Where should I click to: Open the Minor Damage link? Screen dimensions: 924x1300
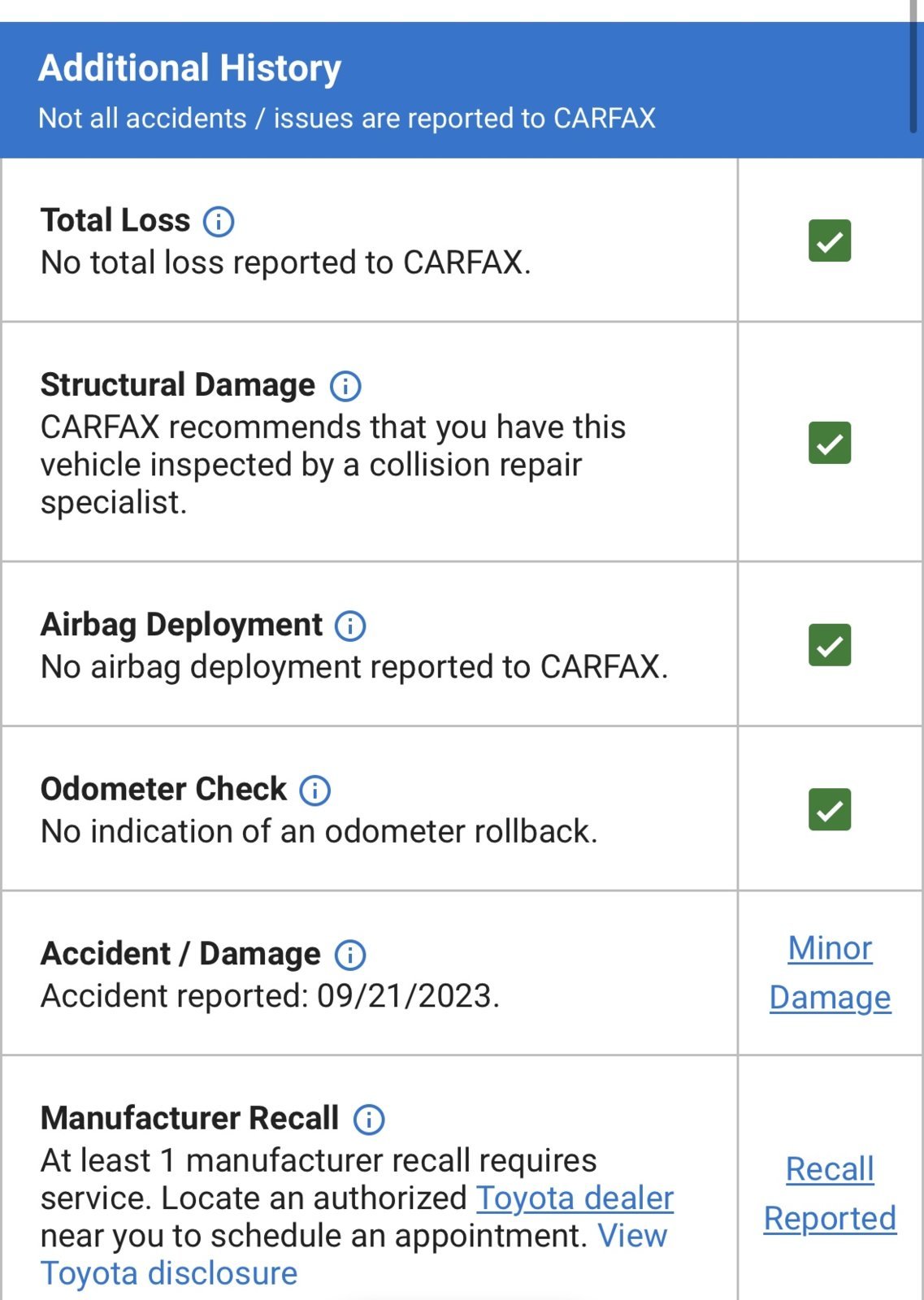830,973
